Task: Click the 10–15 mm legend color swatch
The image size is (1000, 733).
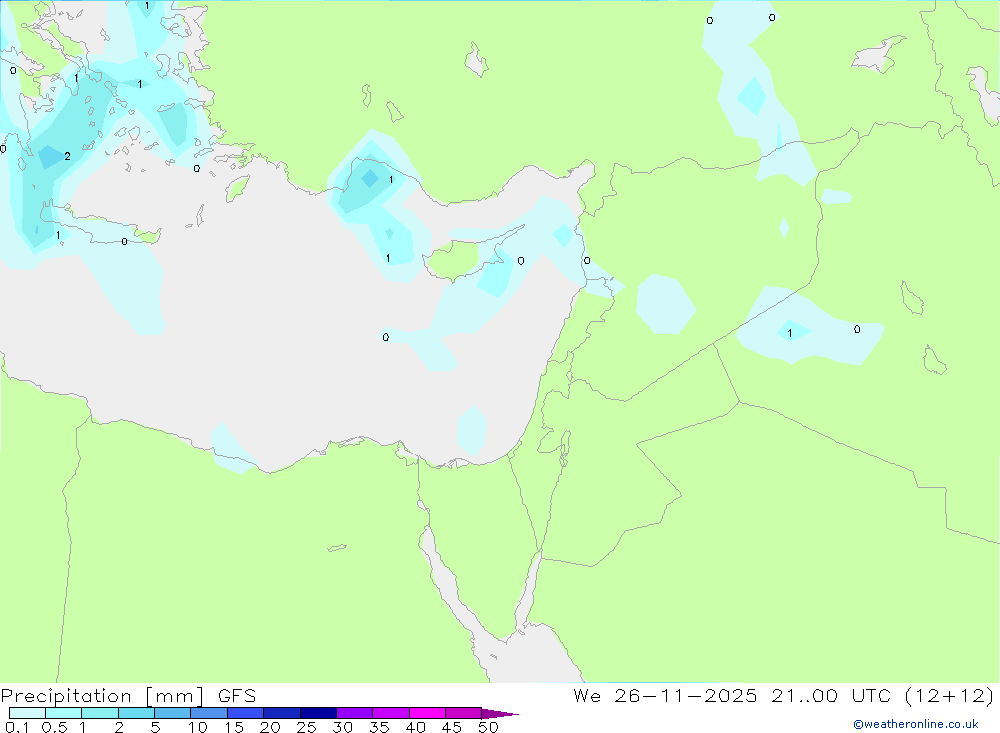Action: 209,713
